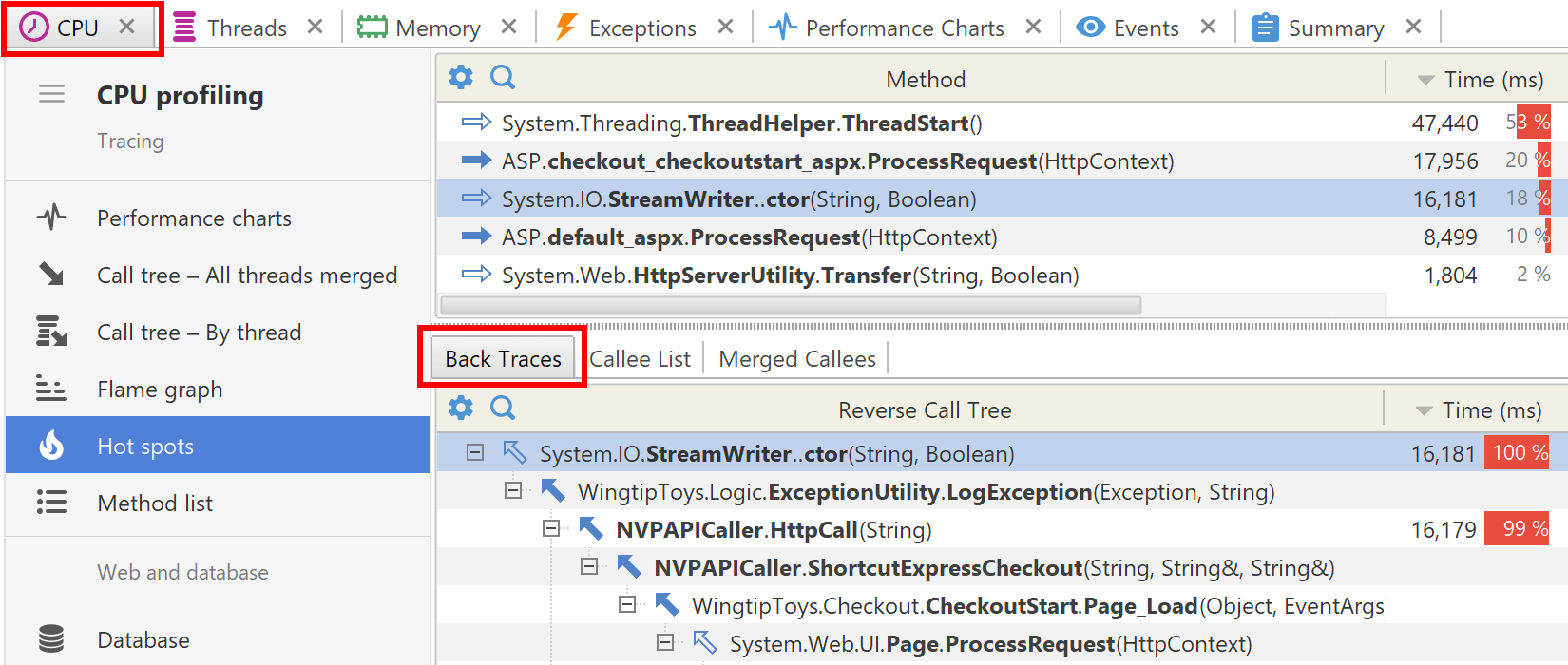This screenshot has width=1568, height=665.
Task: Open Call tree – All threads merged
Action: pyautogui.click(x=218, y=275)
